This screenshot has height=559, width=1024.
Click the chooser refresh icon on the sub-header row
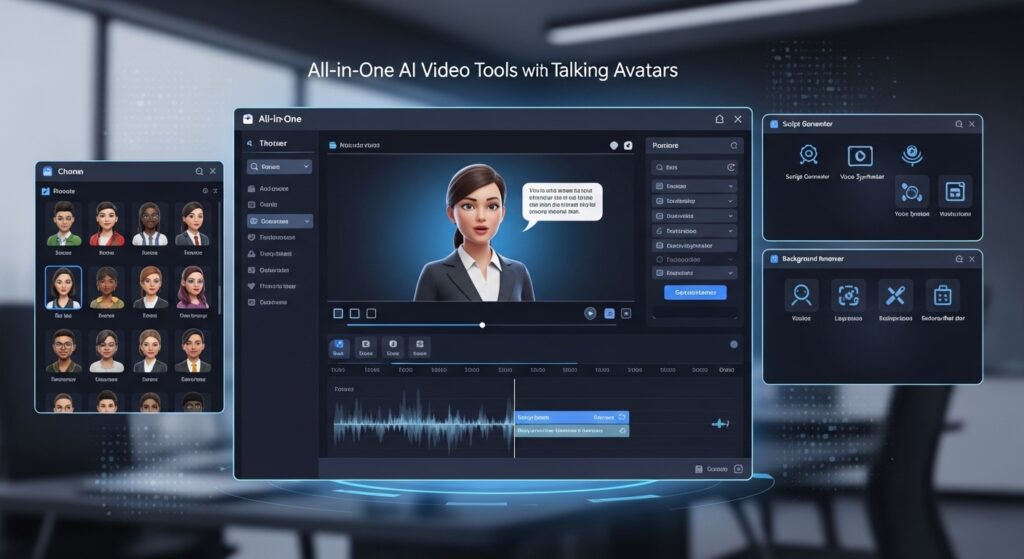(205, 191)
